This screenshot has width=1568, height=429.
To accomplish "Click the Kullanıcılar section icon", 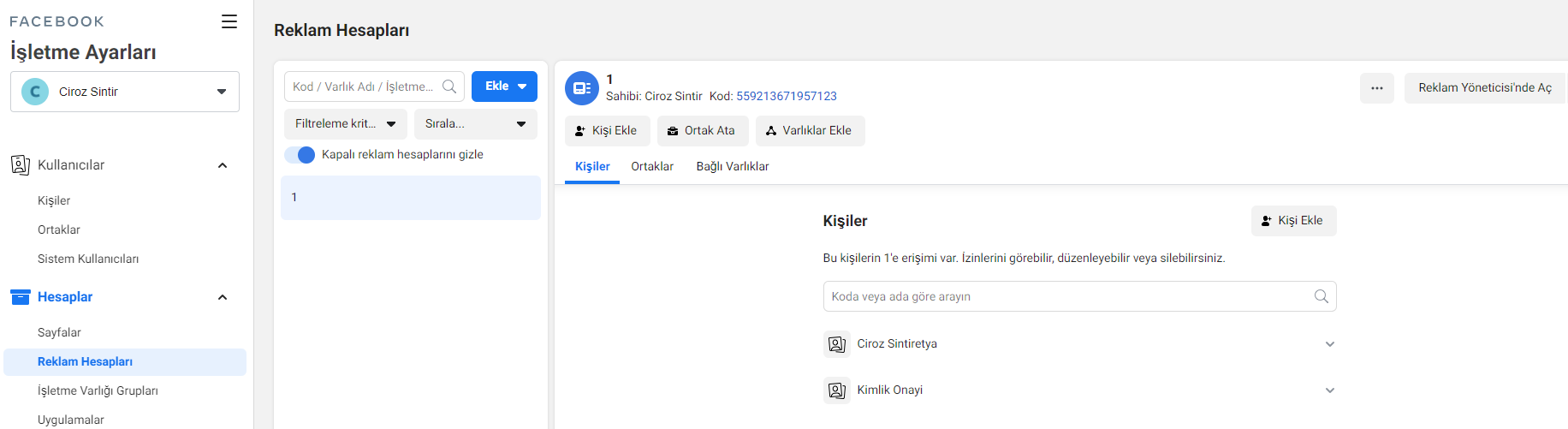I will coord(21,165).
